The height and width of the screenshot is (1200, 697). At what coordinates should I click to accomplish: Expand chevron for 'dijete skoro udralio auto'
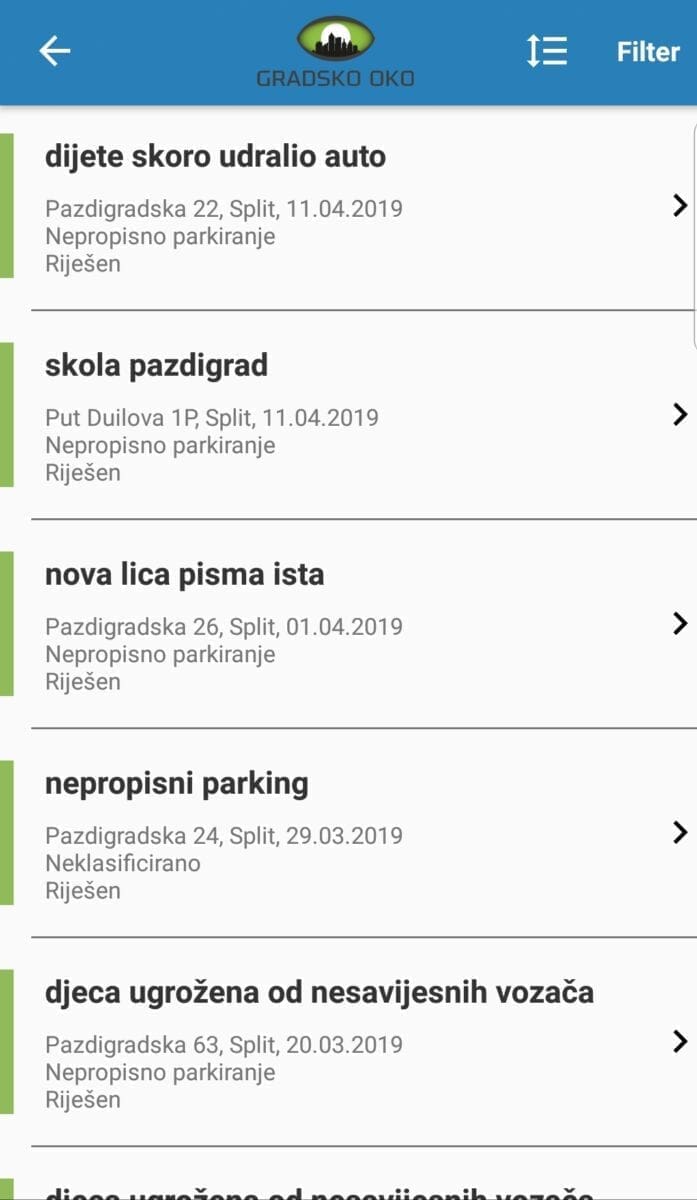pos(680,206)
